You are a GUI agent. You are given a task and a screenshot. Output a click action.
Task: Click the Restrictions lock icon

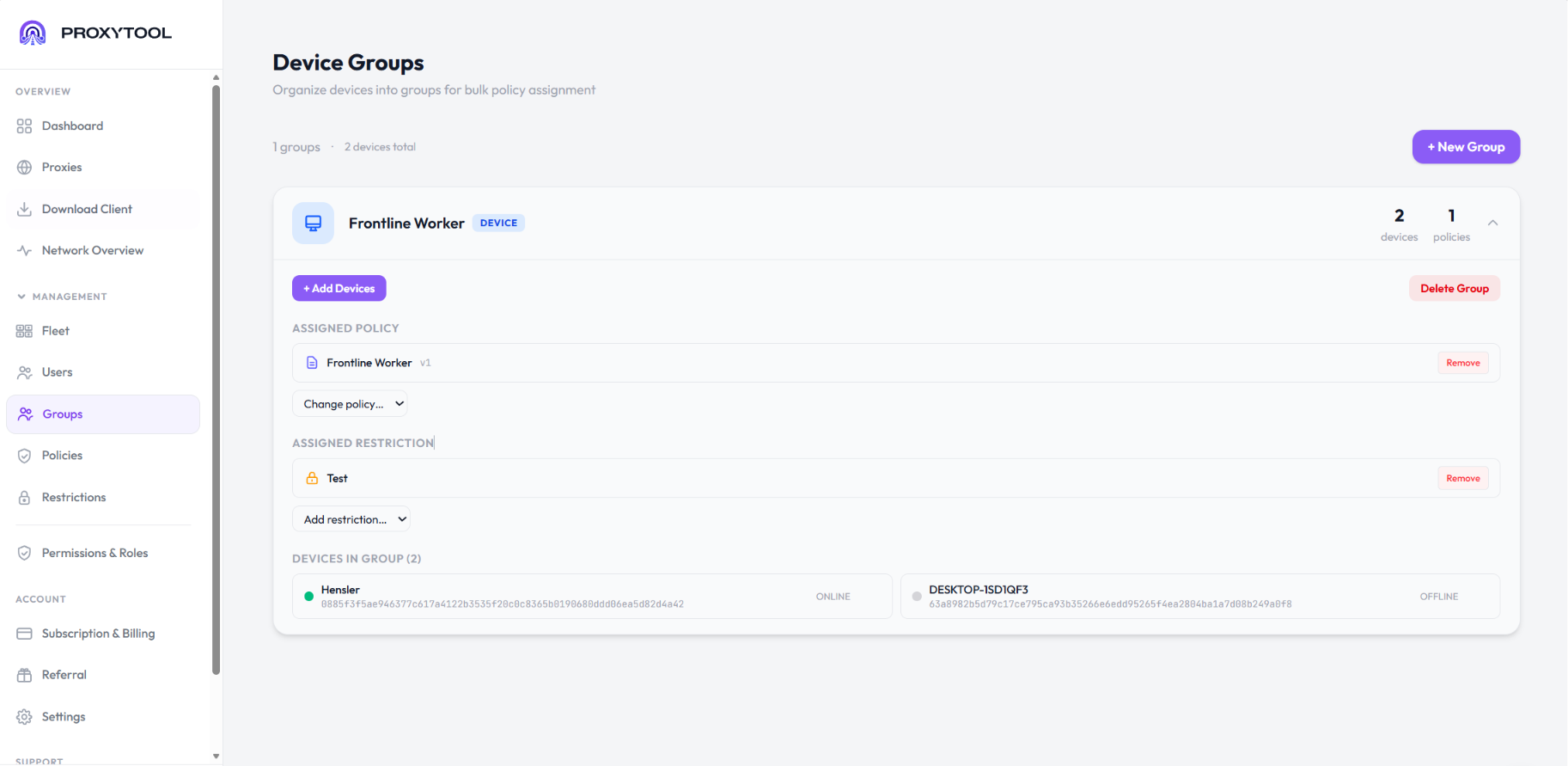tap(24, 497)
